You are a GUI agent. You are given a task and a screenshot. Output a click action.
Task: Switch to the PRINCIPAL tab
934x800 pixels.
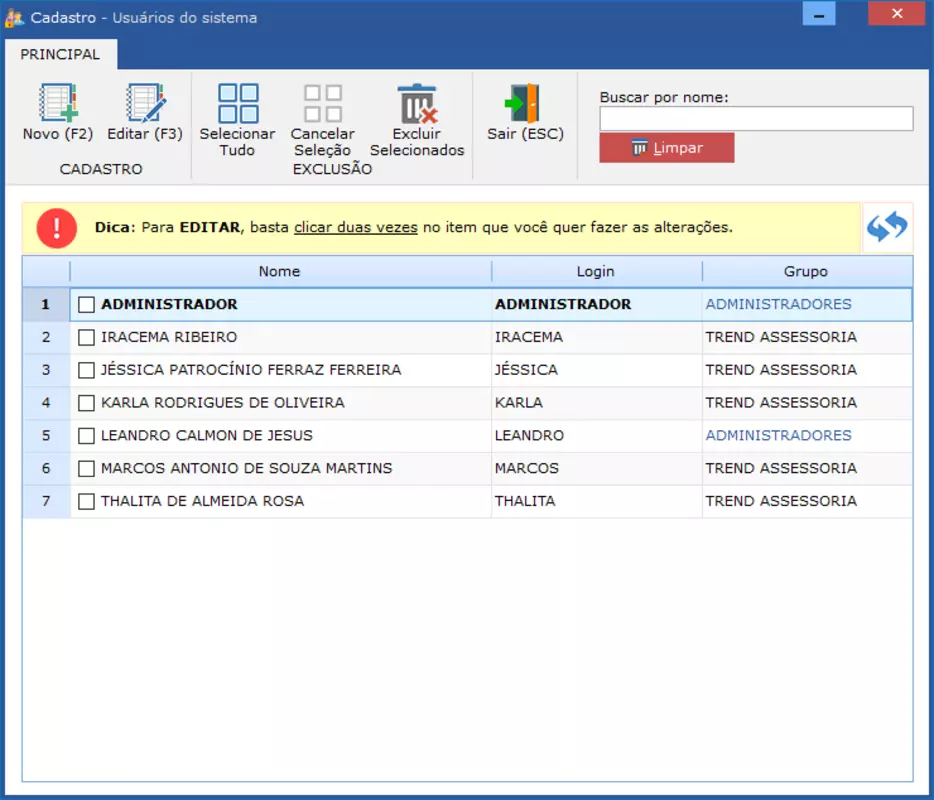60,54
